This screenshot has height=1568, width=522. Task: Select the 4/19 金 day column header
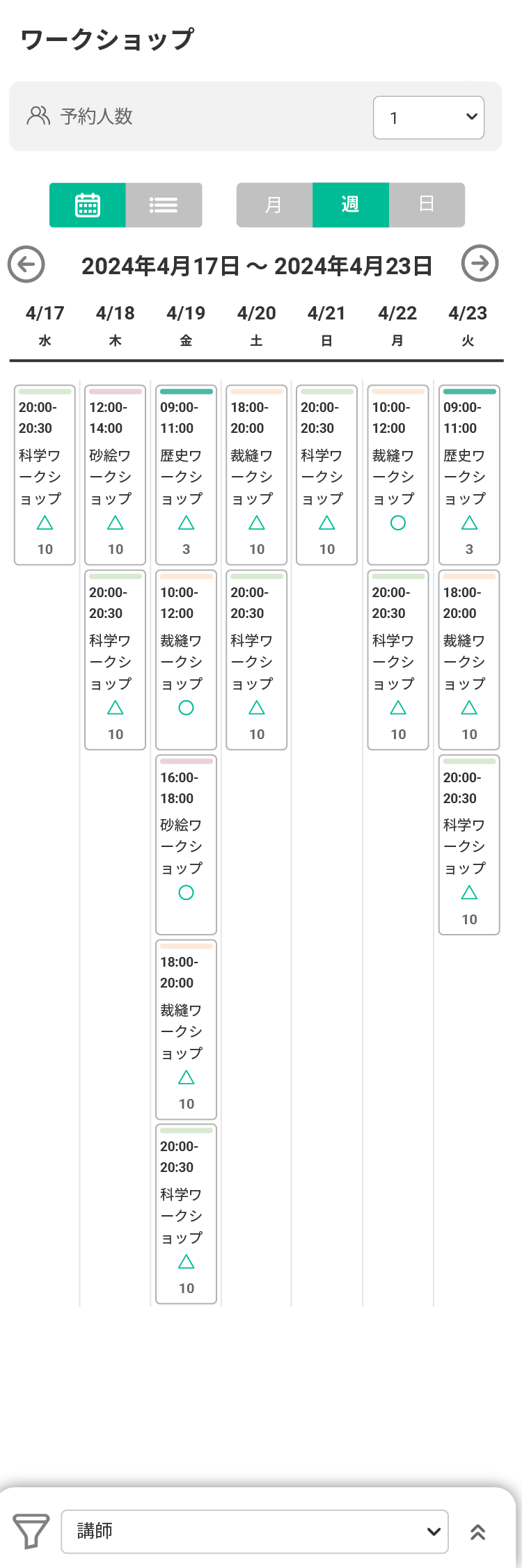186,326
